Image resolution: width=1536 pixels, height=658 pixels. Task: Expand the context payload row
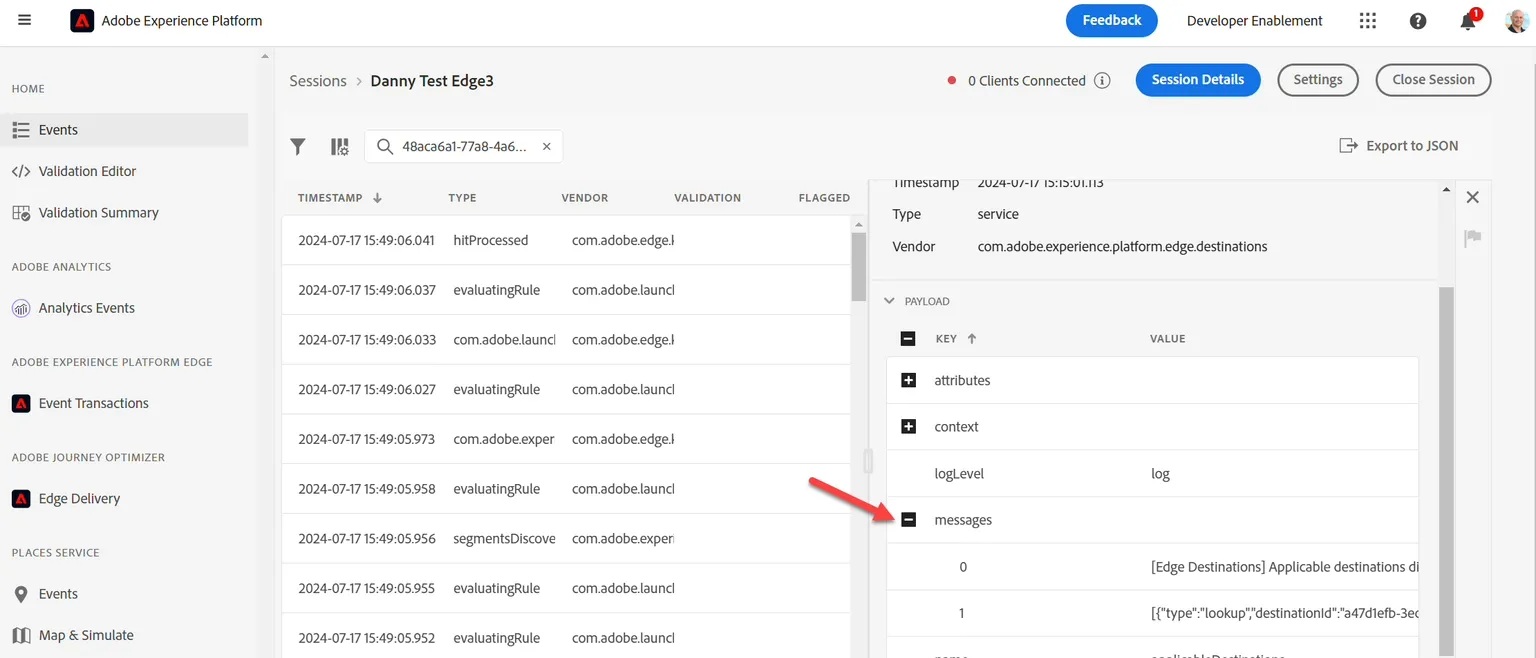909,427
